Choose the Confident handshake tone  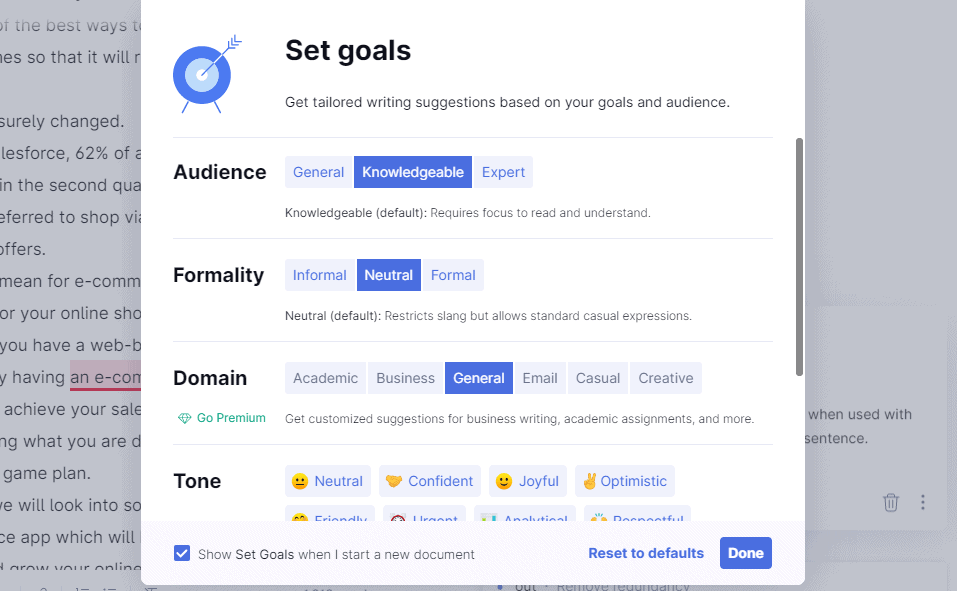(430, 481)
